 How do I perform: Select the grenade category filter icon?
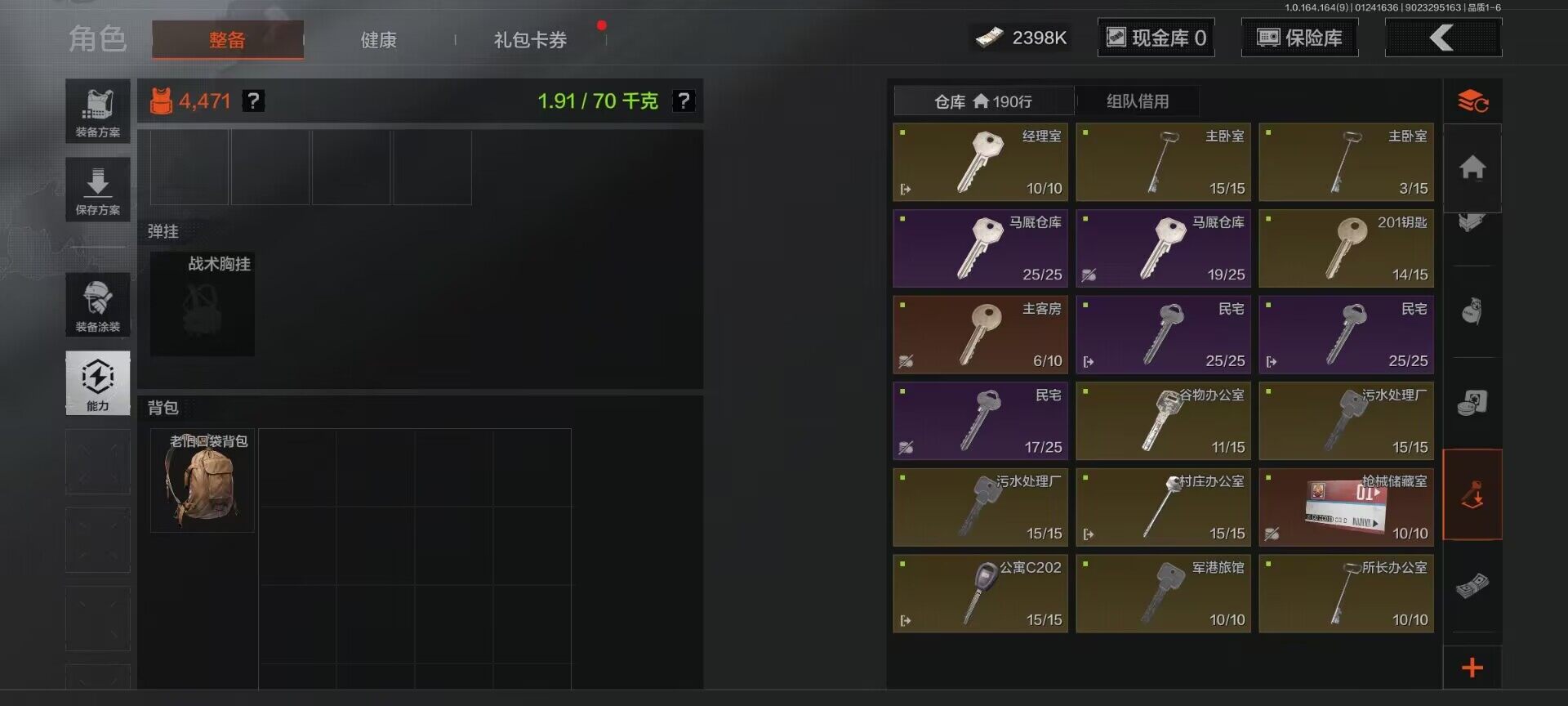(1472, 311)
